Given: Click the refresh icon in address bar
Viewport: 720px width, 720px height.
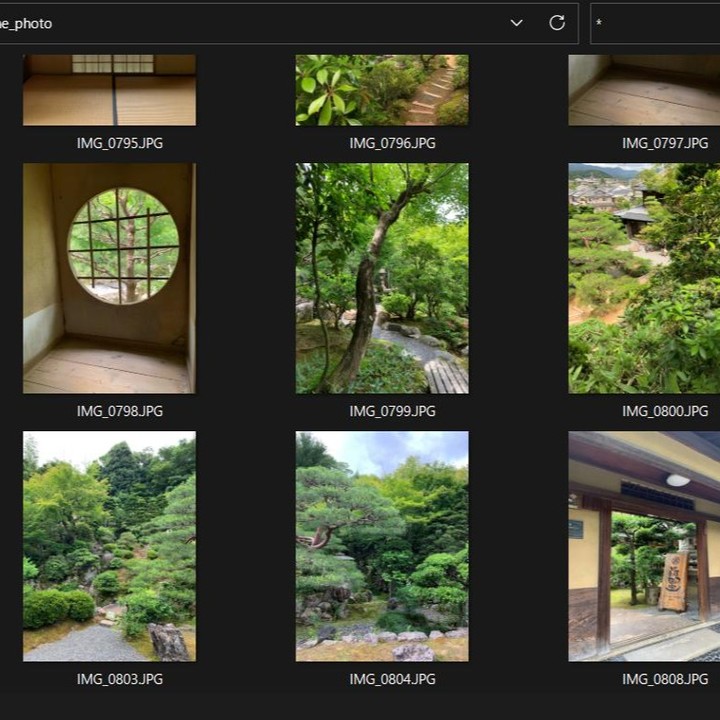Looking at the screenshot, I should (557, 22).
